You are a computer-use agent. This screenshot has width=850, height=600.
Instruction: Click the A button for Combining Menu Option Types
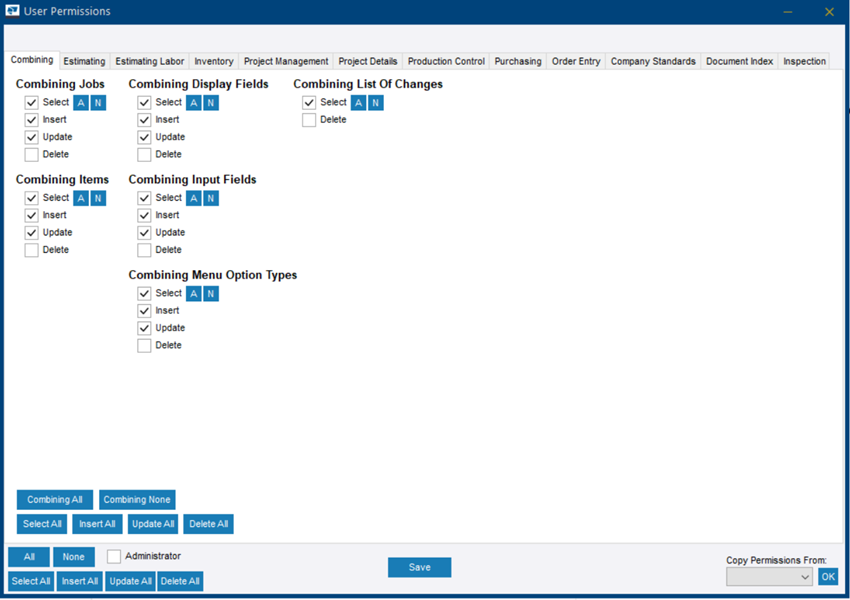194,293
